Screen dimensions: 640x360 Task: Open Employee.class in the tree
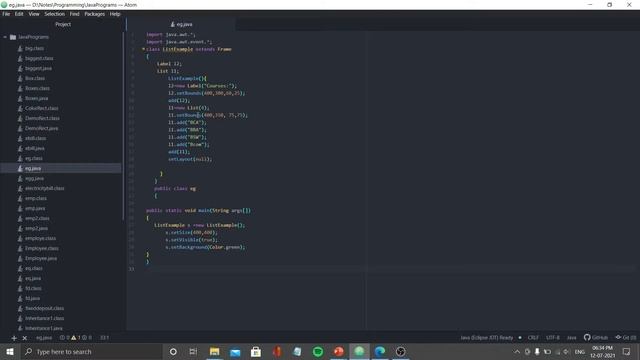[41, 248]
